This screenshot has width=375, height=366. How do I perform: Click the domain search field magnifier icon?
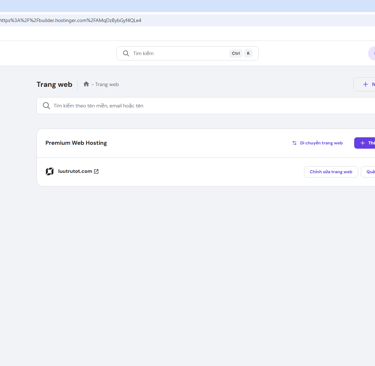click(x=46, y=106)
